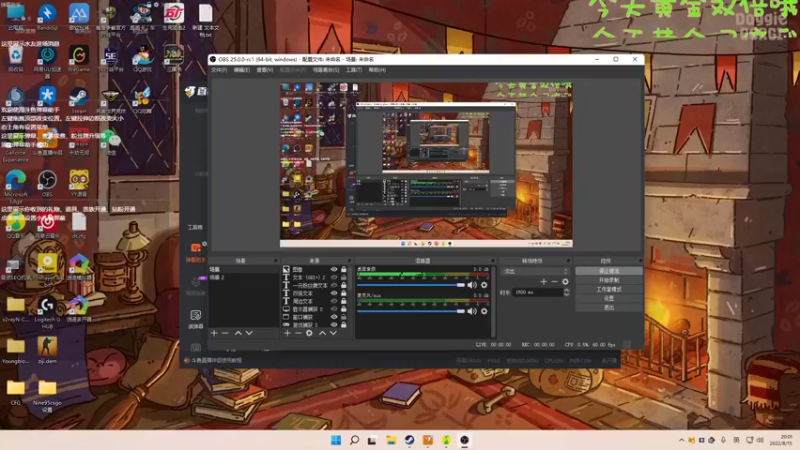Open the 淡出 transition type dropdown
The image size is (800, 450).
pyautogui.click(x=535, y=271)
